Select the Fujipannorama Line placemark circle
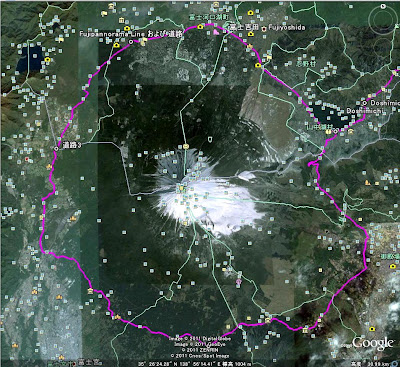The width and height of the screenshot is (400, 367). (131, 42)
